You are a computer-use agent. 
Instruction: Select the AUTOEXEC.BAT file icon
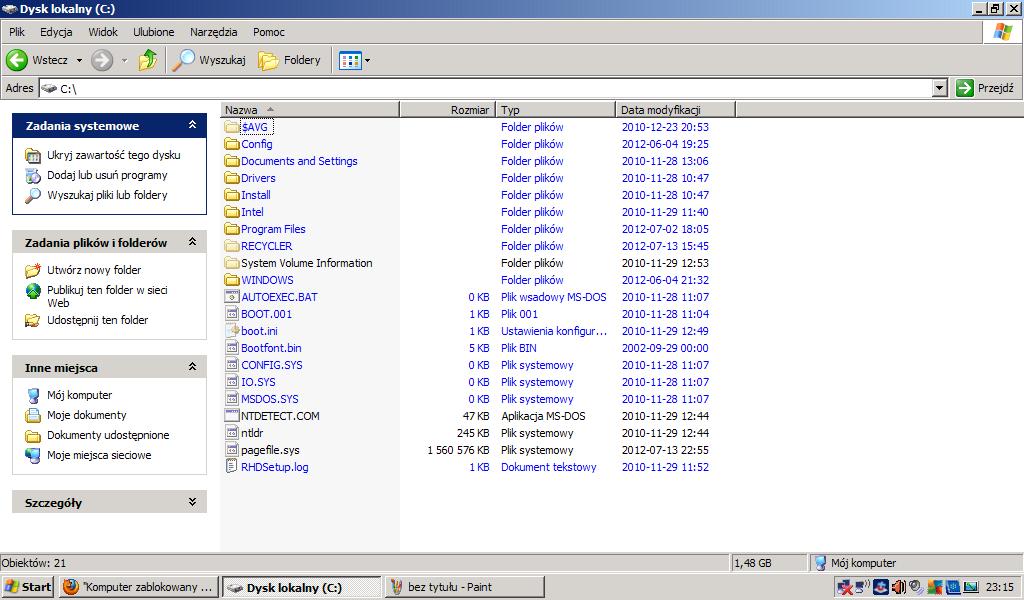(232, 296)
